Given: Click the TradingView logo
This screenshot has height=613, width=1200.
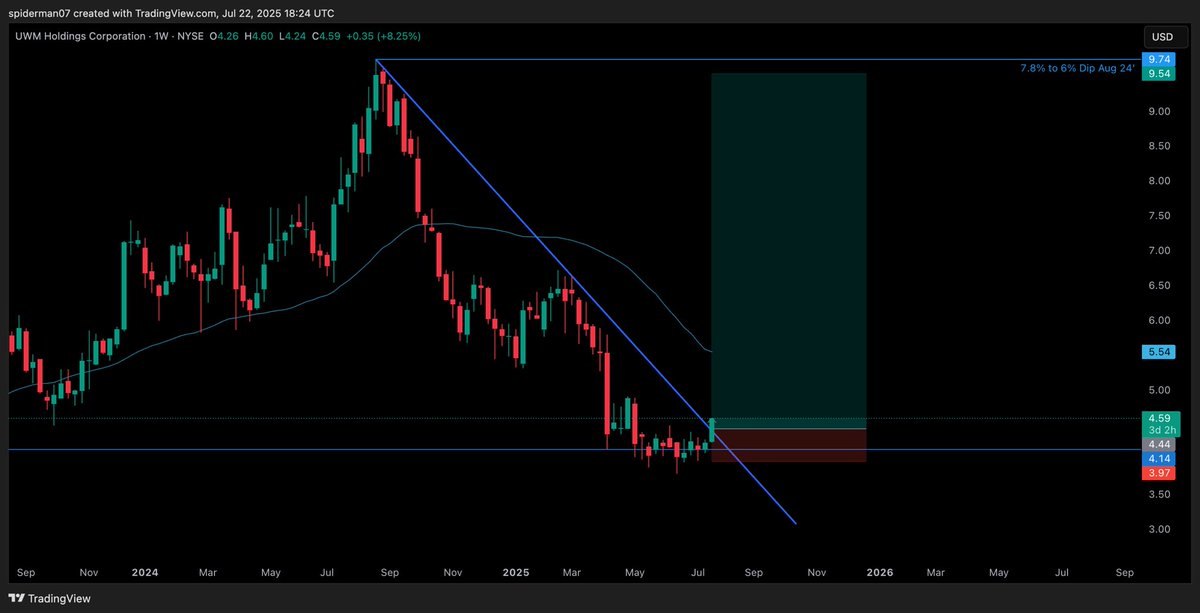Looking at the screenshot, I should [48, 598].
